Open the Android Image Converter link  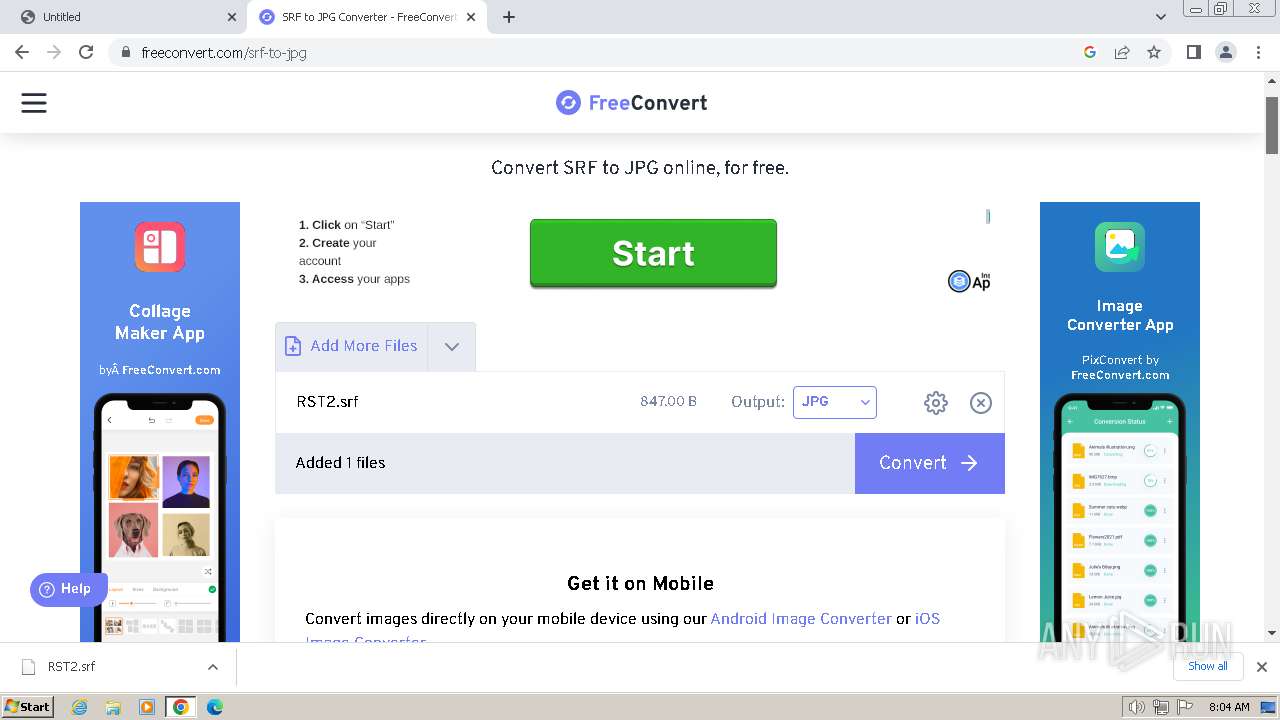[801, 619]
